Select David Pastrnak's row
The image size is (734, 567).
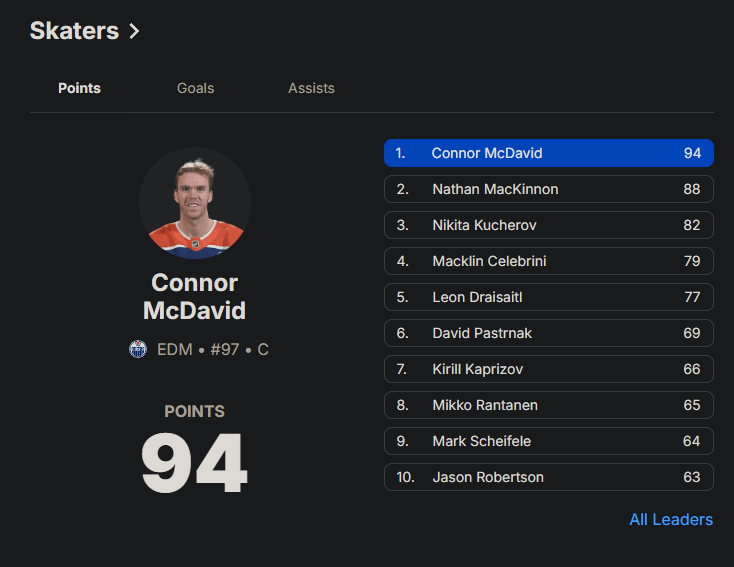pyautogui.click(x=548, y=333)
